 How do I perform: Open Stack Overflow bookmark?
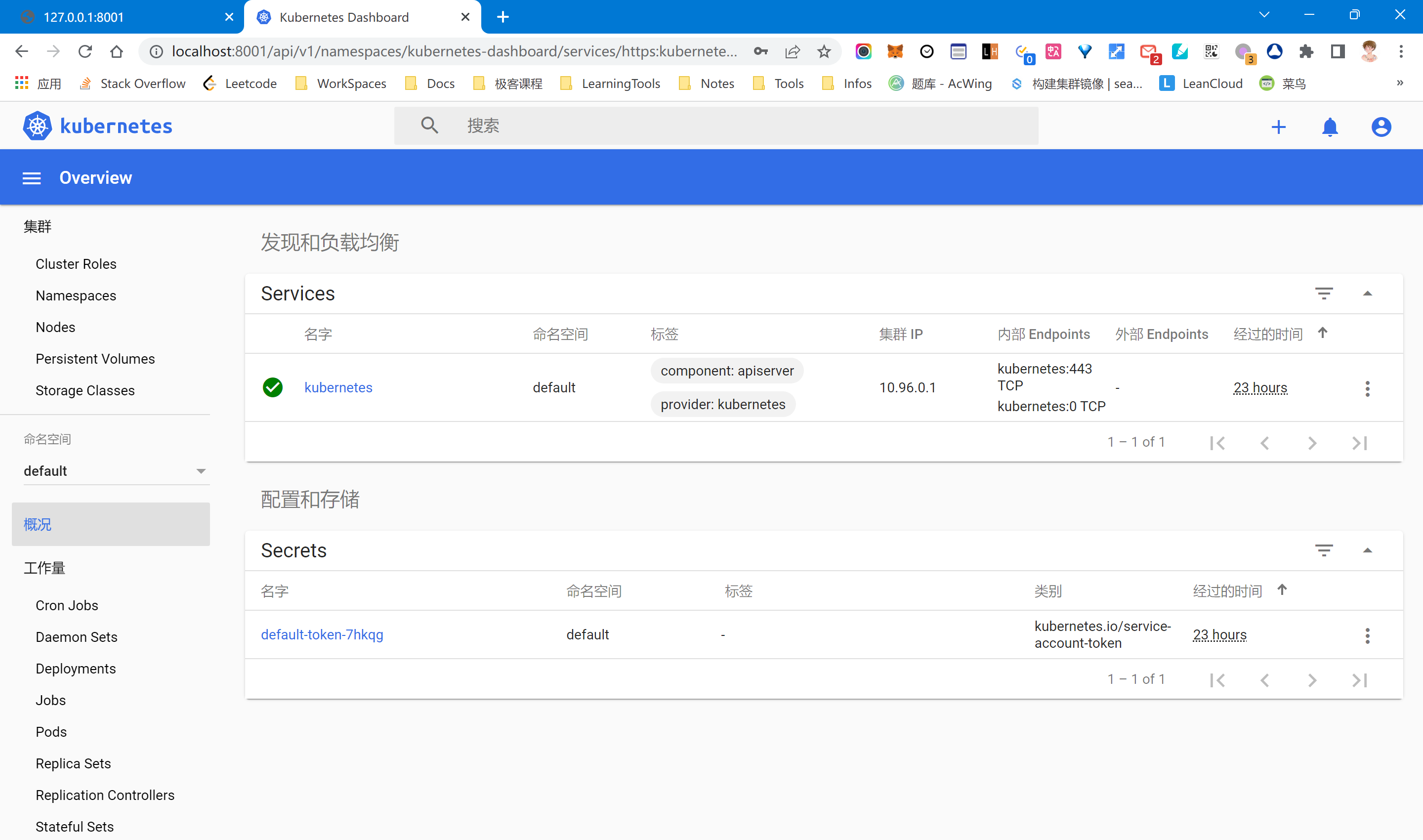133,83
